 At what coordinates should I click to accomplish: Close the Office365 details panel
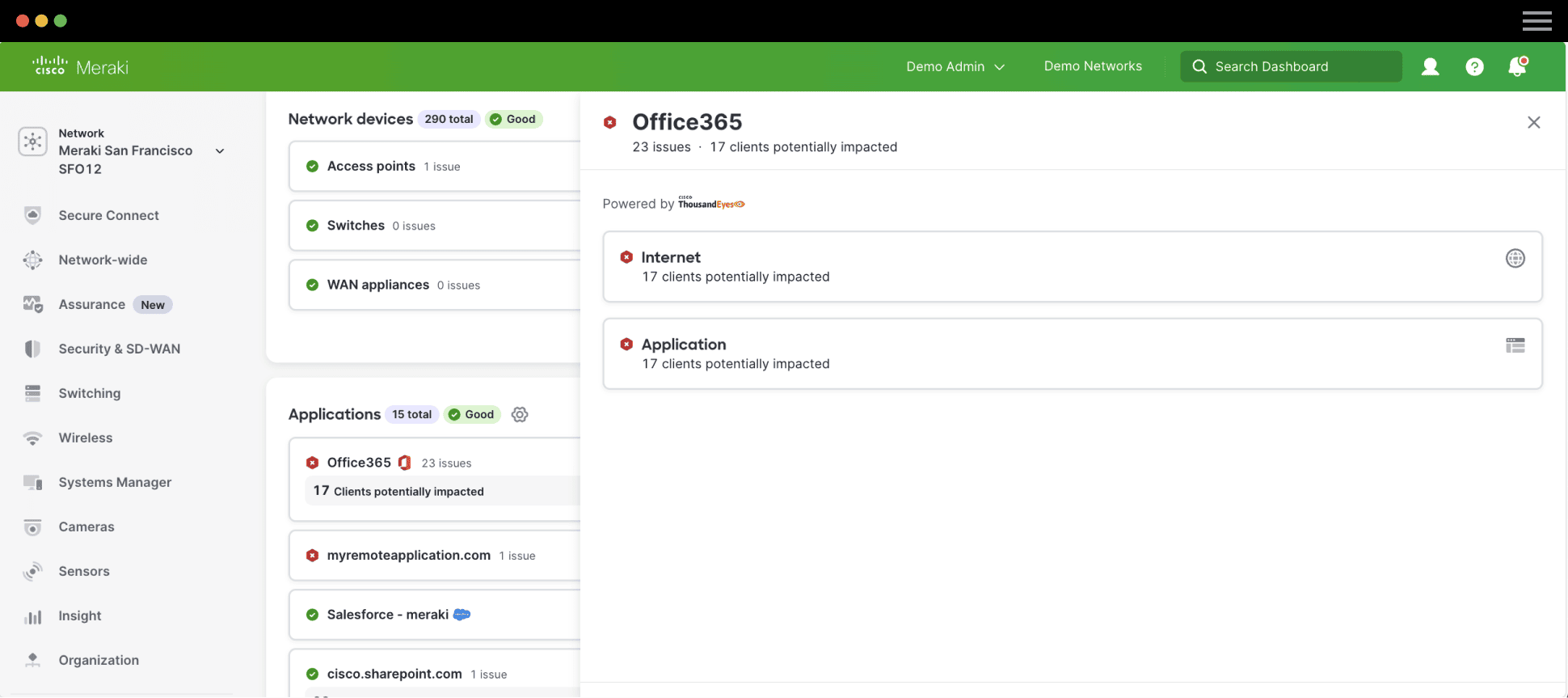click(x=1533, y=122)
